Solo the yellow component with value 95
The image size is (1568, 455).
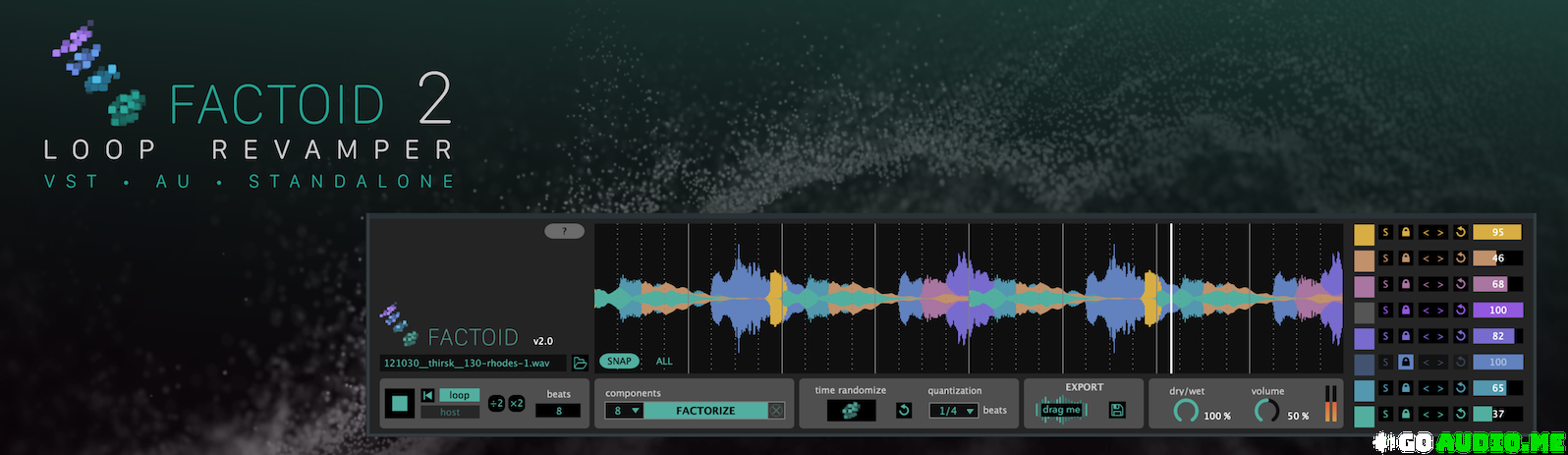point(1386,232)
